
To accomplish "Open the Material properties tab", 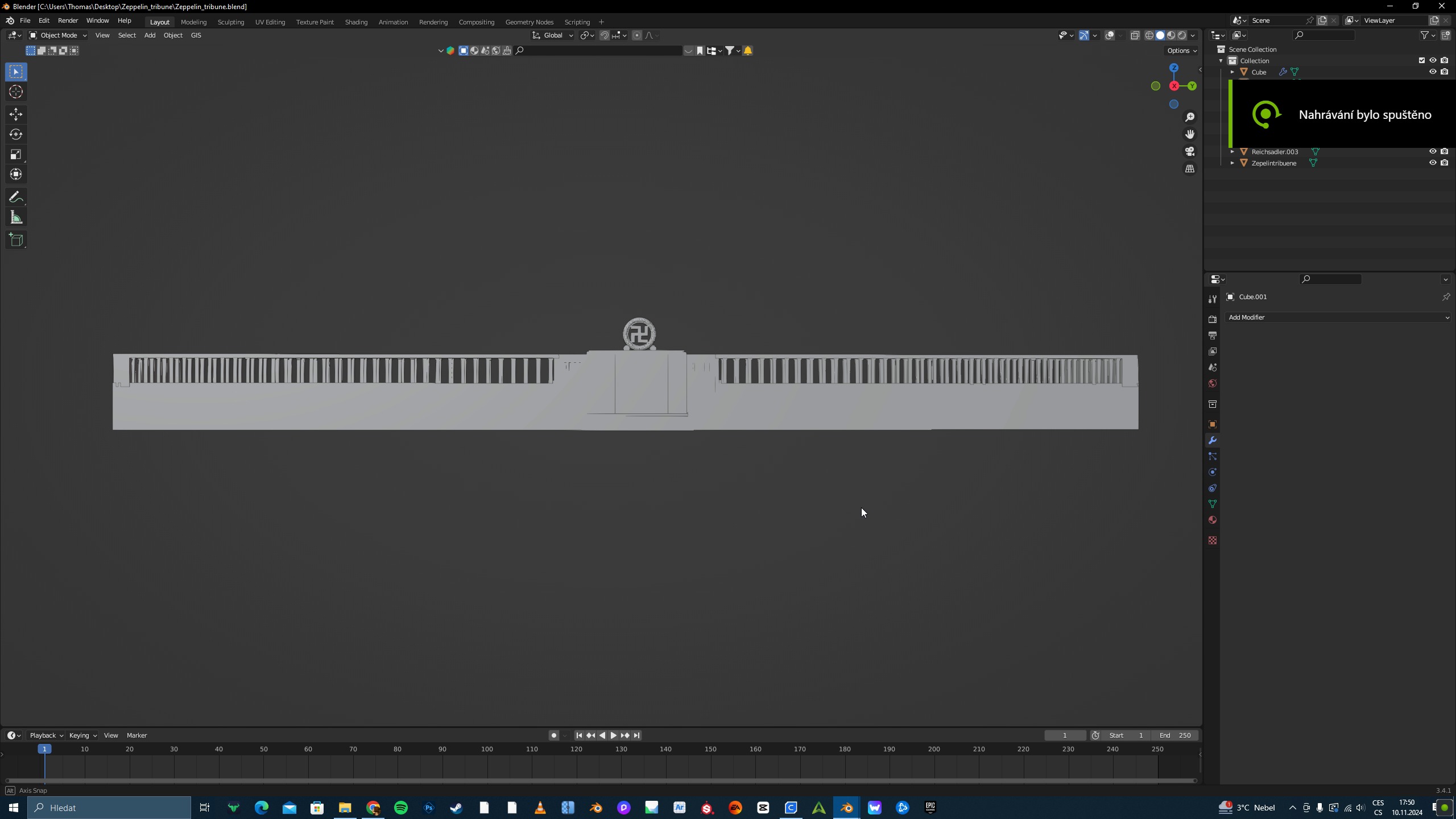I will 1213,520.
